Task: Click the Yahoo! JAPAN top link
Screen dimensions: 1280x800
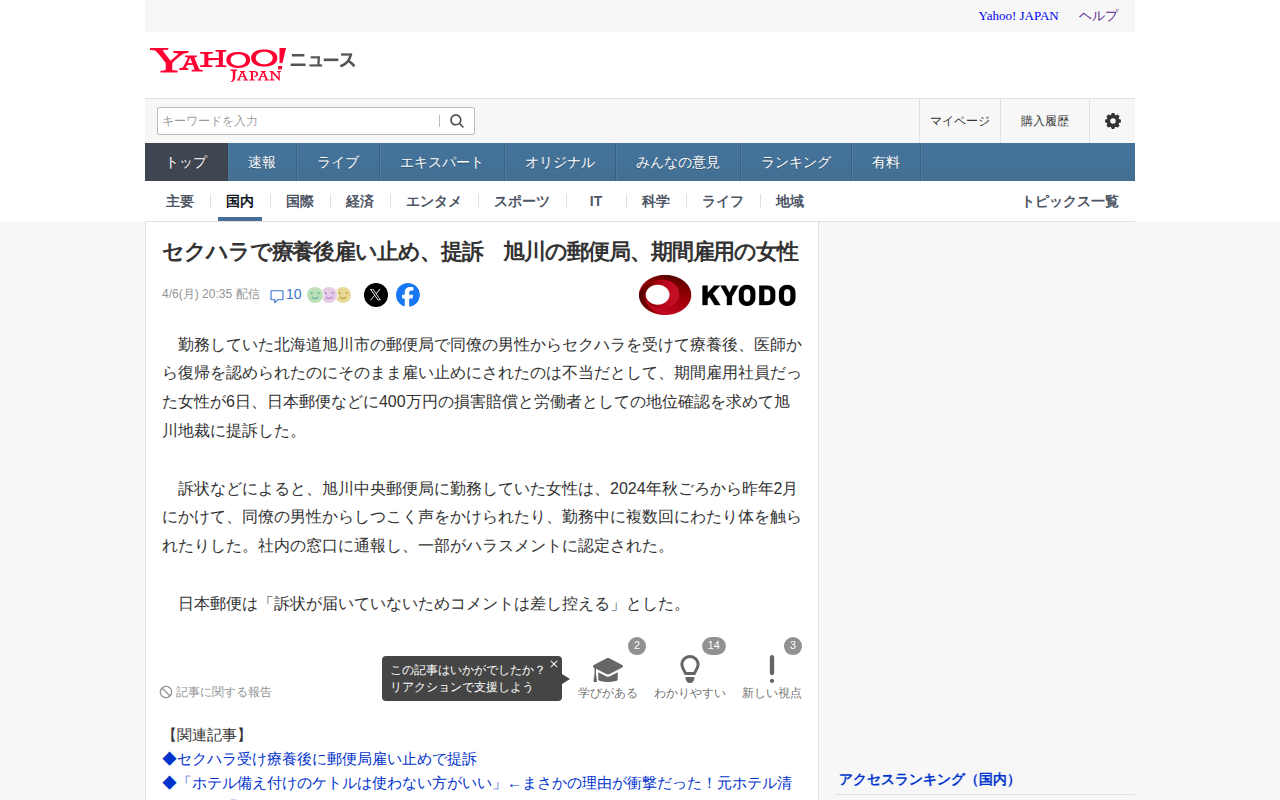Action: point(1018,16)
